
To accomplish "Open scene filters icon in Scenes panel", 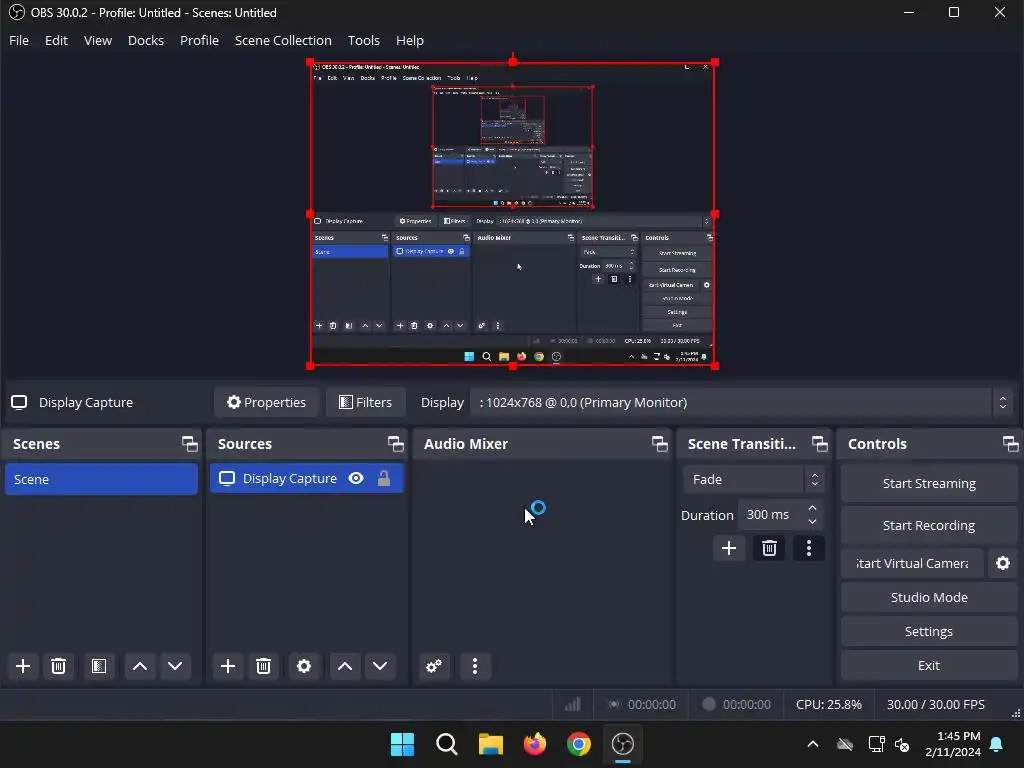I will 99,666.
